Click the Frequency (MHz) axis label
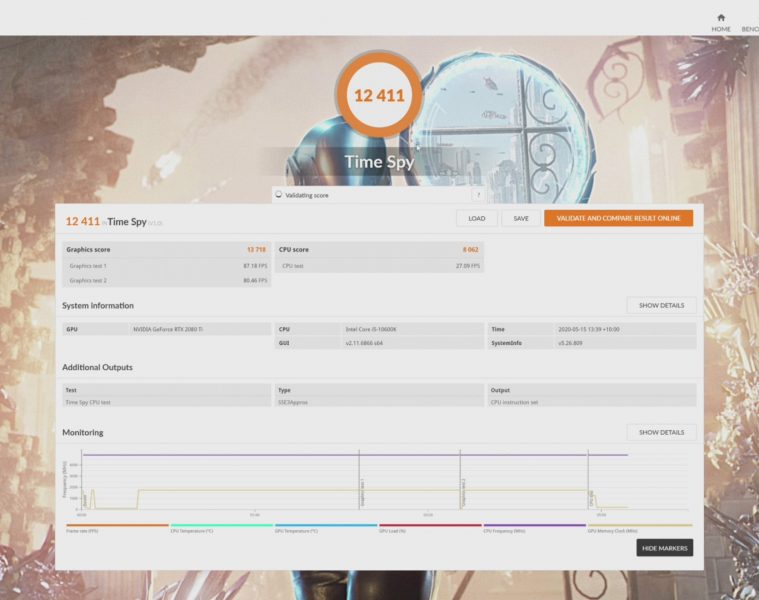The width and height of the screenshot is (759, 600). [x=64, y=480]
